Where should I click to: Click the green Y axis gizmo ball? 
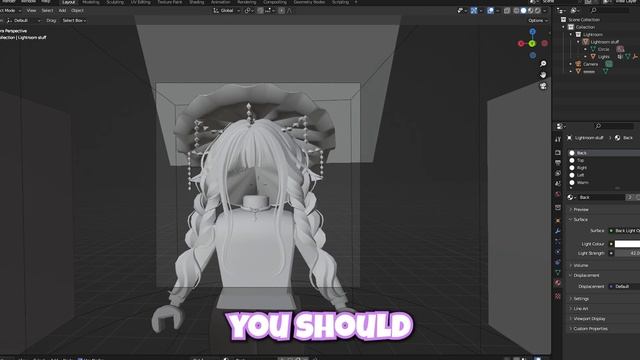tap(532, 43)
